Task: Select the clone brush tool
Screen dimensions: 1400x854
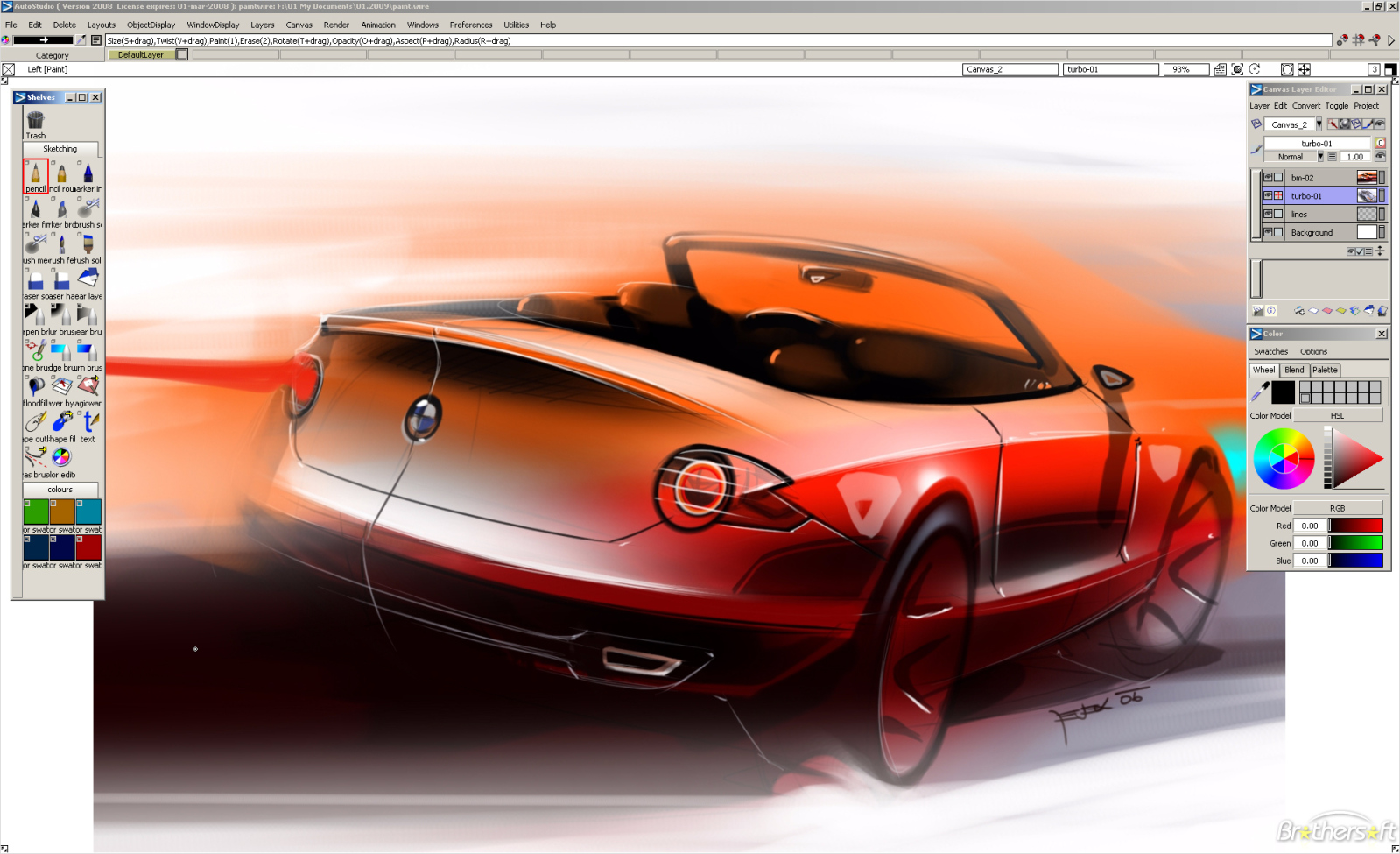Action: coord(35,353)
